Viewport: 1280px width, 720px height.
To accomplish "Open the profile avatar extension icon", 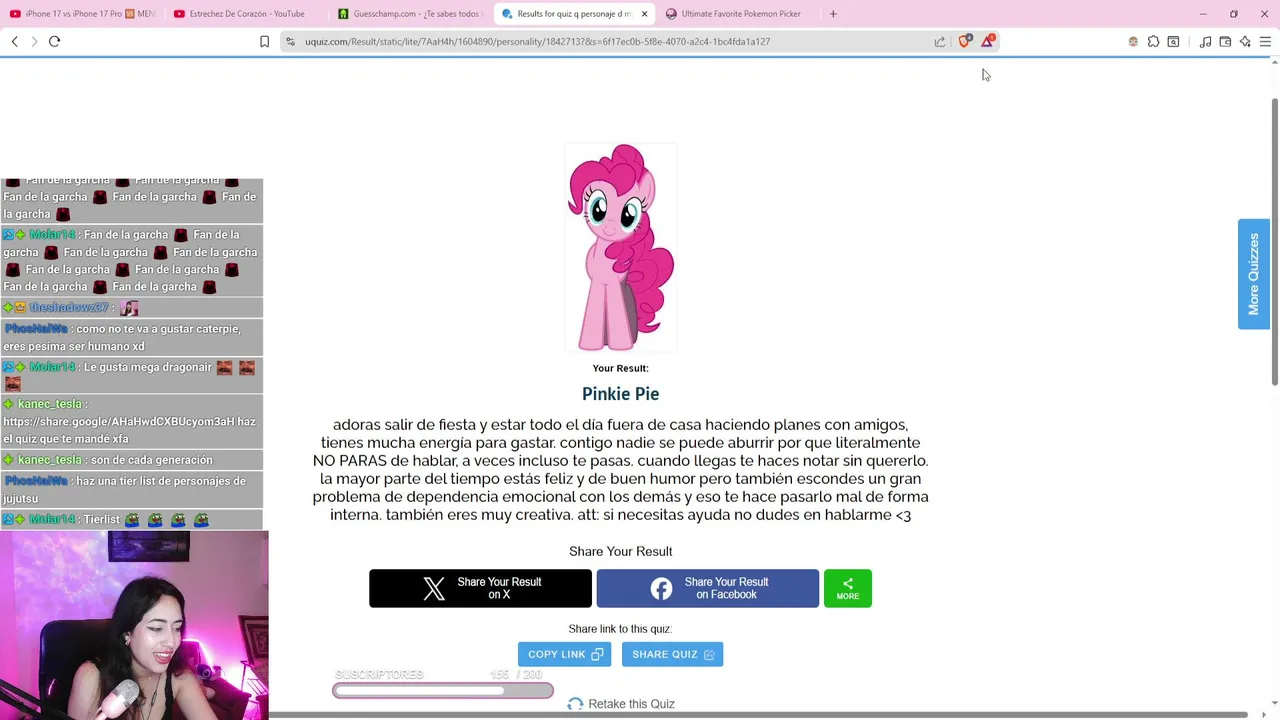I will (1133, 41).
